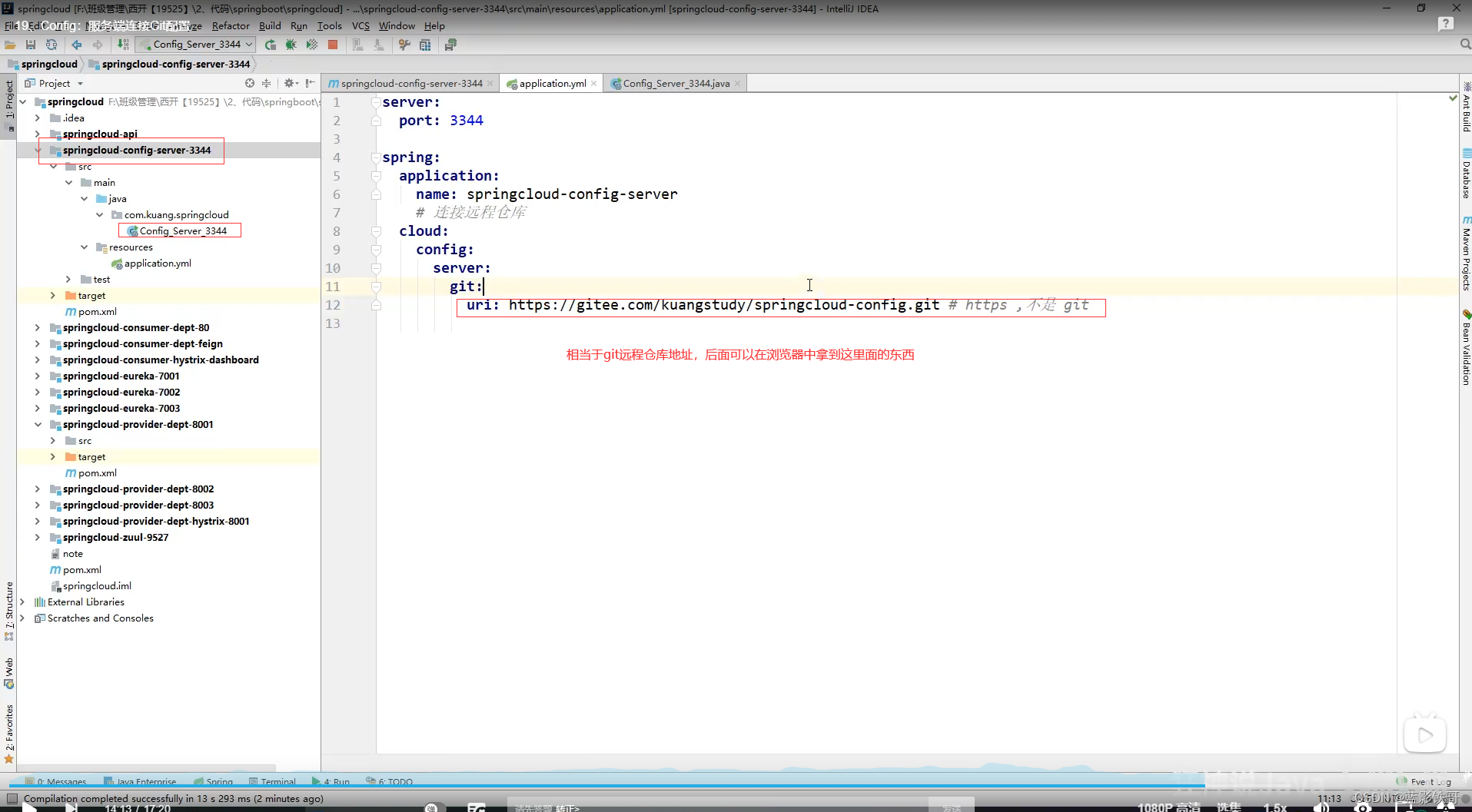The height and width of the screenshot is (812, 1472).
Task: Expand the .idea folder
Action: point(38,118)
